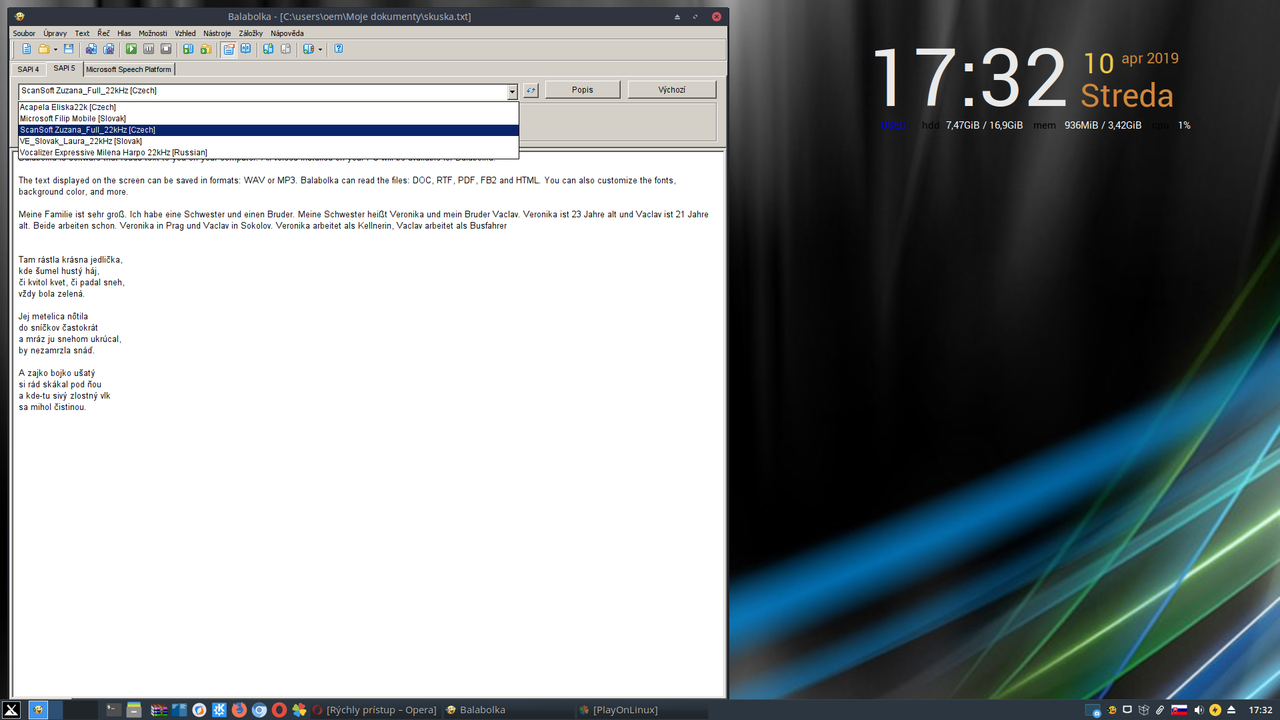The width and height of the screenshot is (1280, 720).
Task: Click text line 'Jej metelica nôtila'
Action: (x=53, y=316)
